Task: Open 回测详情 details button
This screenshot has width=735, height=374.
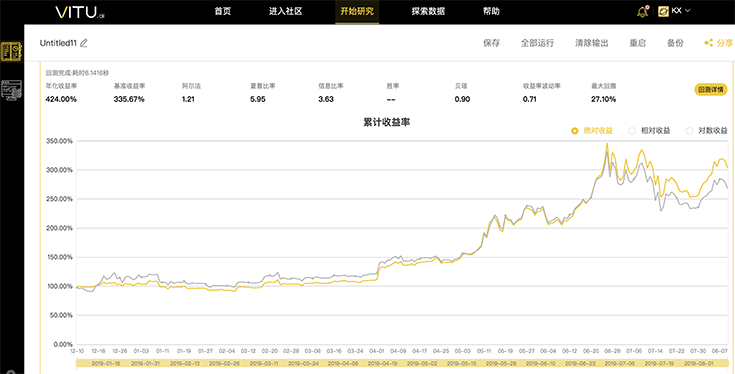Action: point(711,90)
